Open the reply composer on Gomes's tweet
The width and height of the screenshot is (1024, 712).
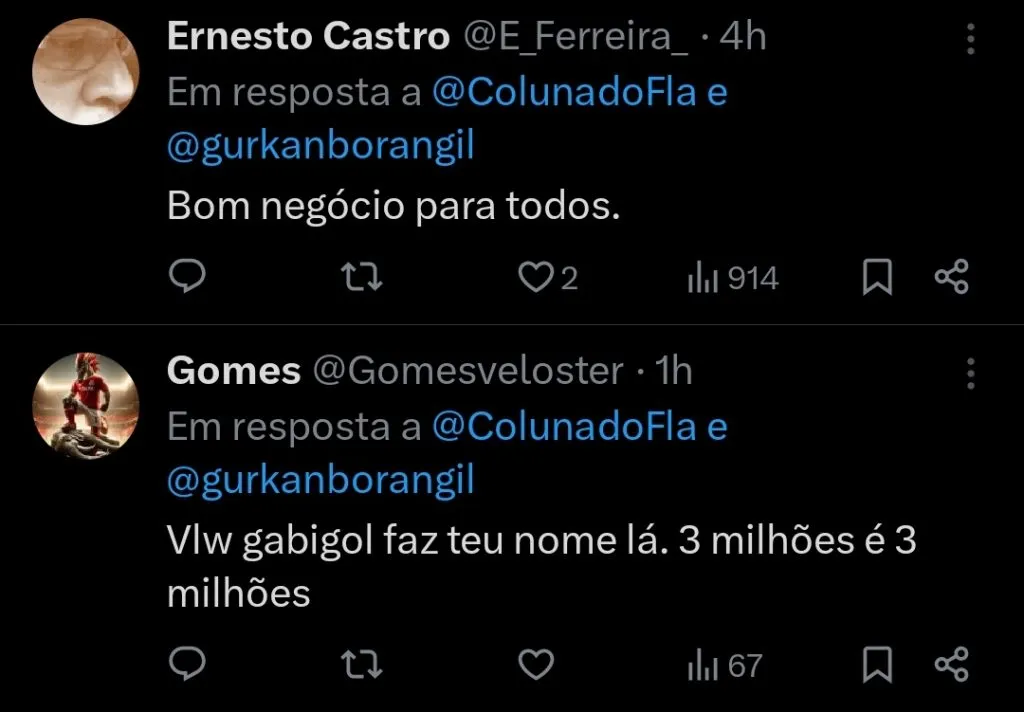187,663
